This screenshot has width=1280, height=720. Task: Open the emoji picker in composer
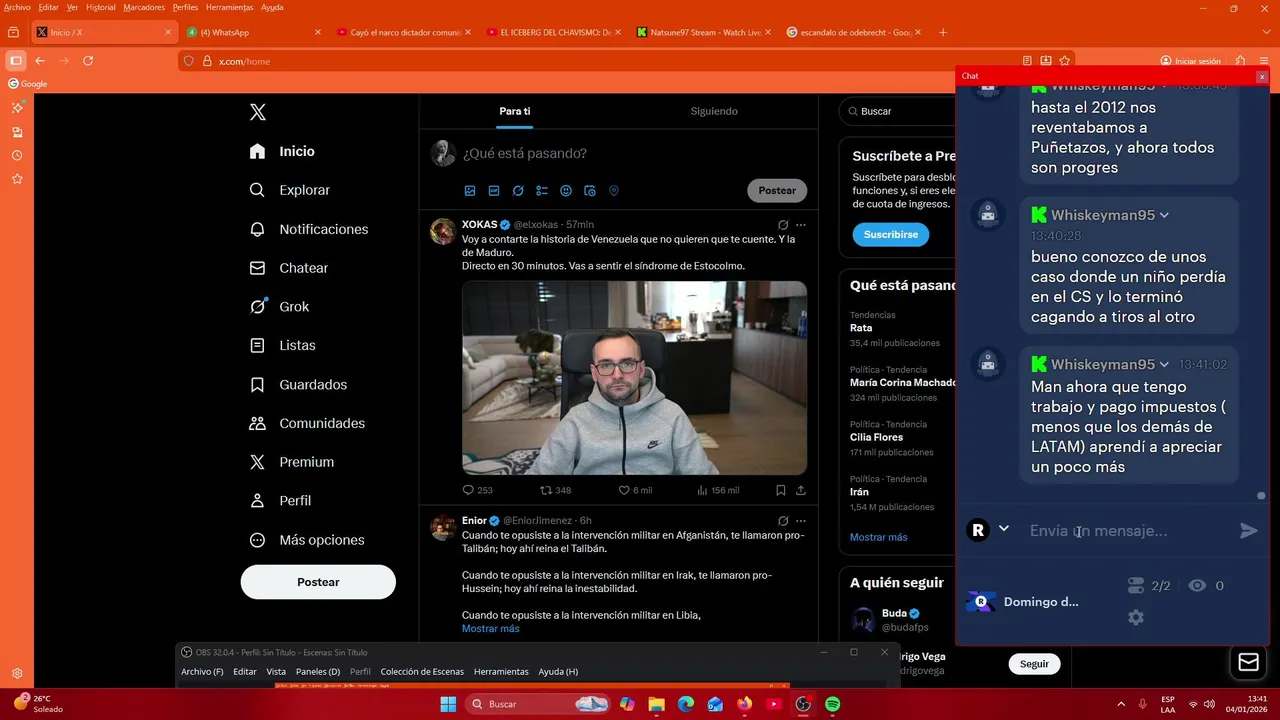[566, 191]
